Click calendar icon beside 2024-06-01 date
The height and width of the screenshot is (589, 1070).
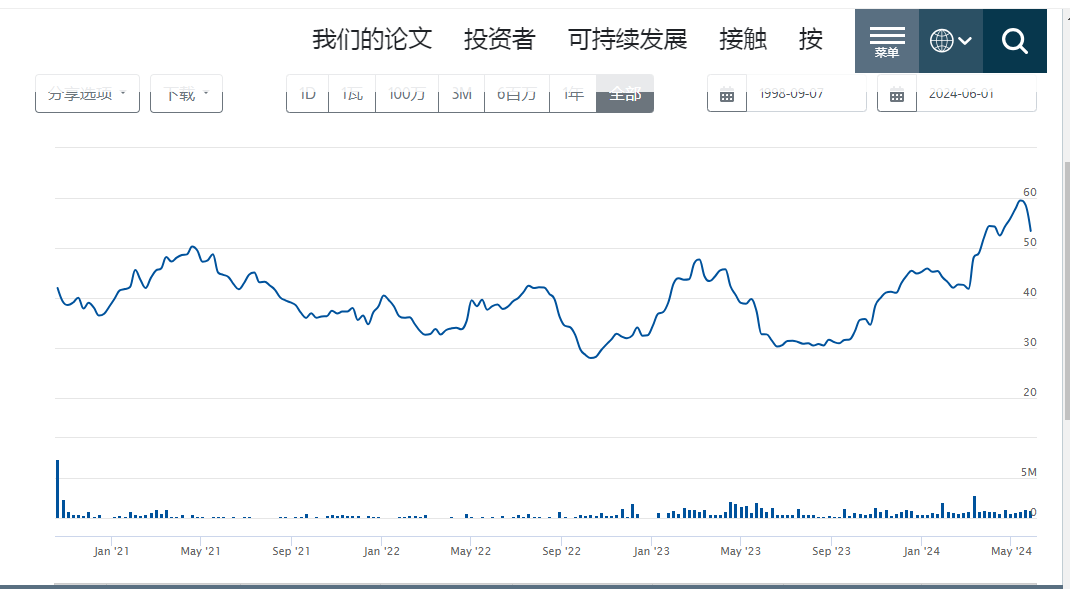897,94
